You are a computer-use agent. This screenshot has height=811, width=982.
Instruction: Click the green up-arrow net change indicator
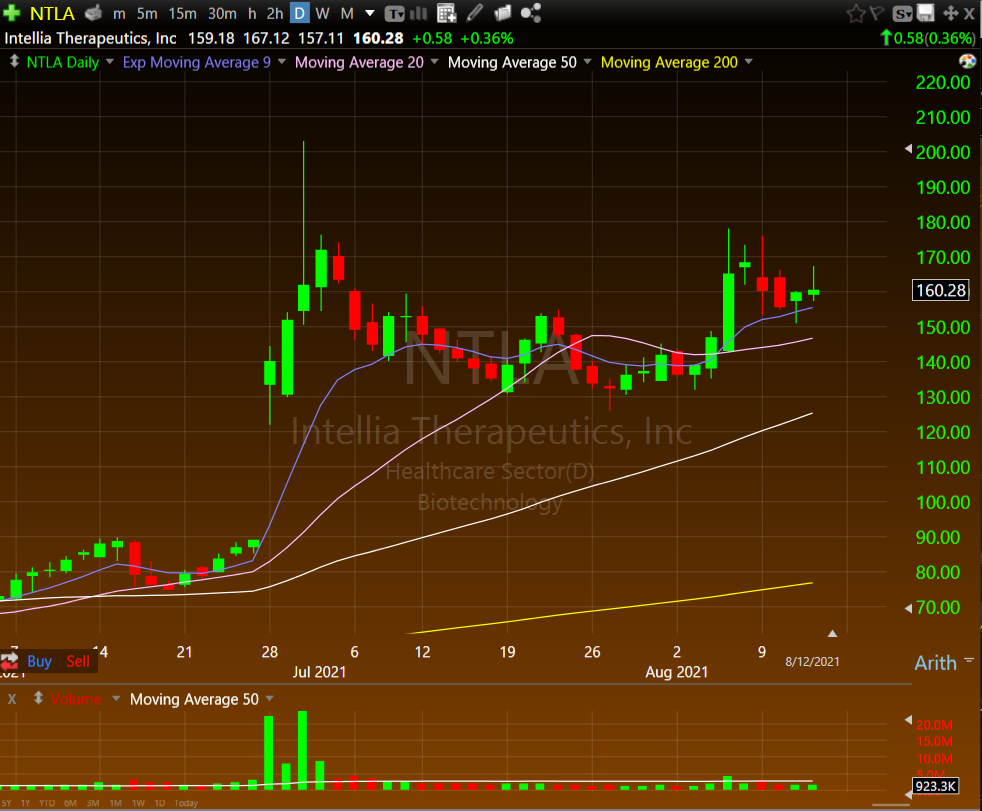point(886,38)
